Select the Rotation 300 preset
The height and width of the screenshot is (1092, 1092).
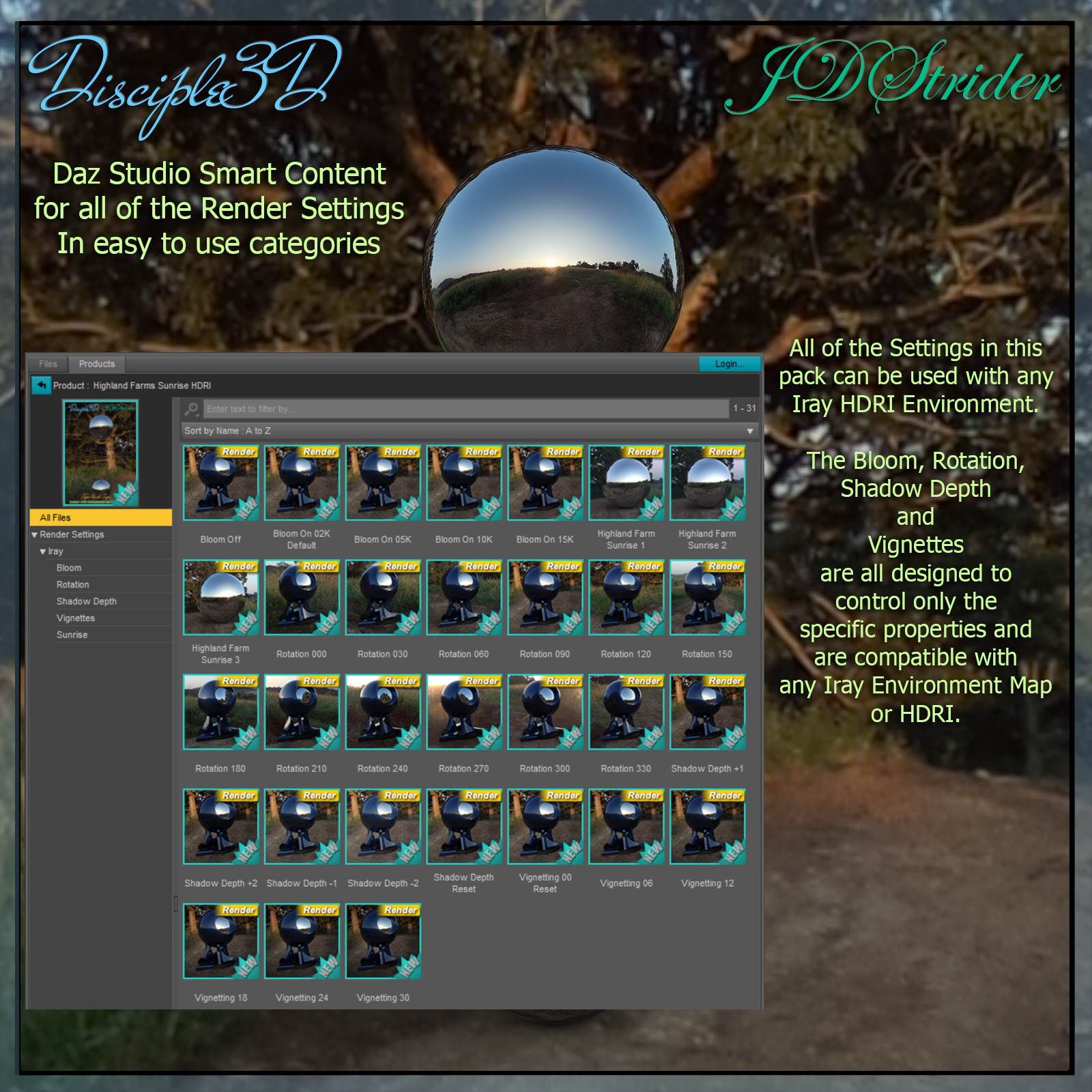(545, 713)
